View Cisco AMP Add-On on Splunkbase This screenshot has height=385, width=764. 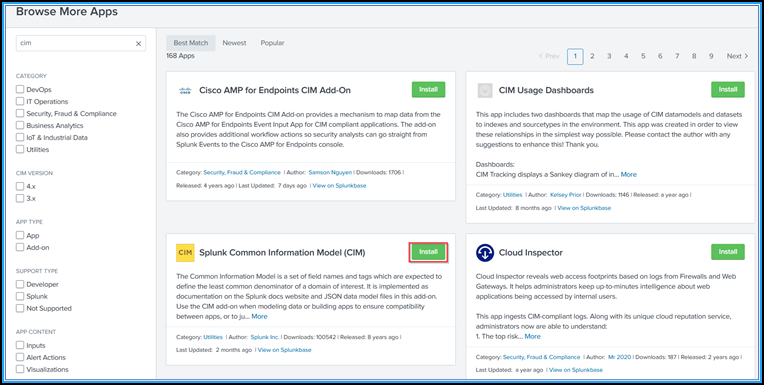[339, 186]
